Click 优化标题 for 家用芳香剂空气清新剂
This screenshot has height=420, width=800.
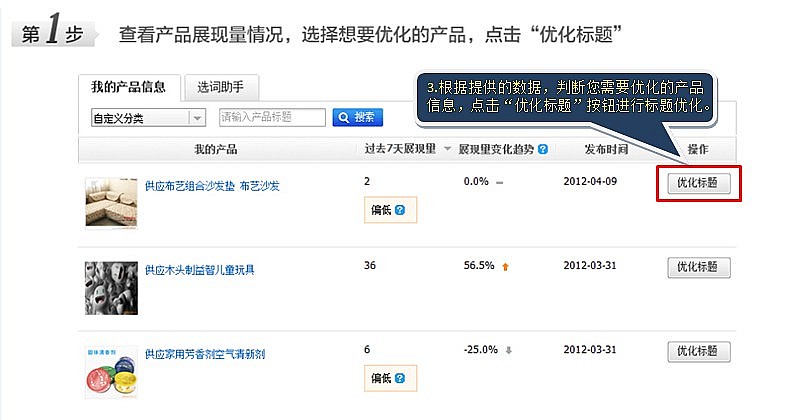click(698, 352)
